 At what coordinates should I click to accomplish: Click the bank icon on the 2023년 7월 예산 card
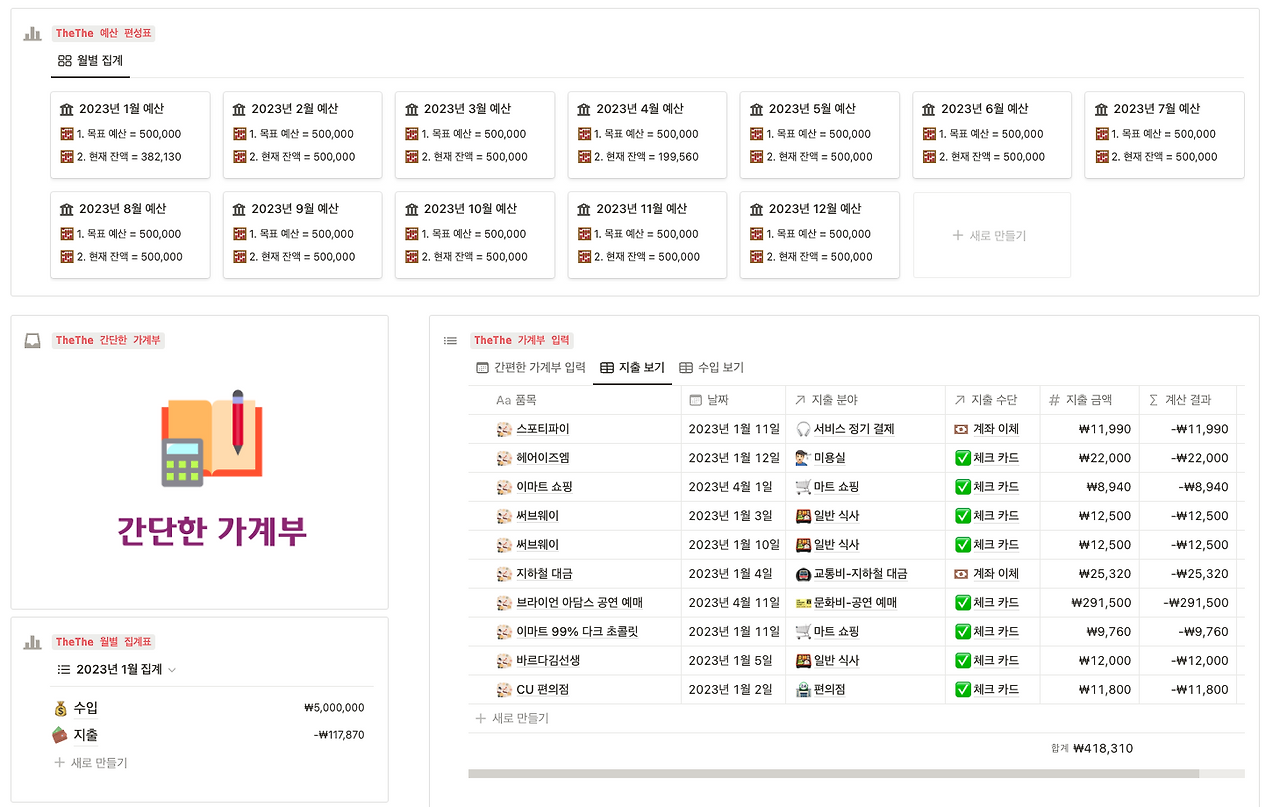click(x=1101, y=108)
